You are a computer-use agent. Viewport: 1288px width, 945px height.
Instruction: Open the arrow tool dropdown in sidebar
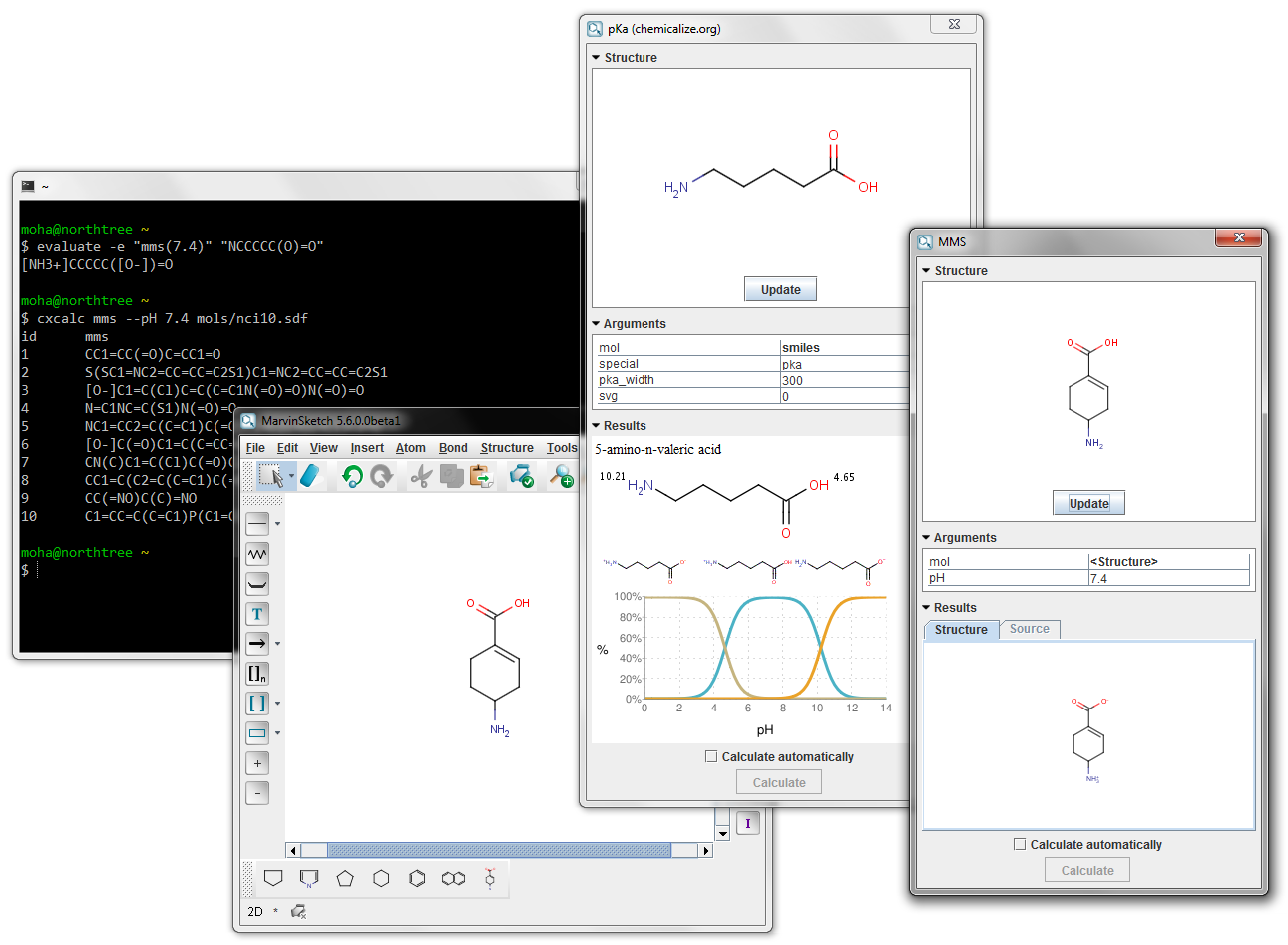pos(278,644)
